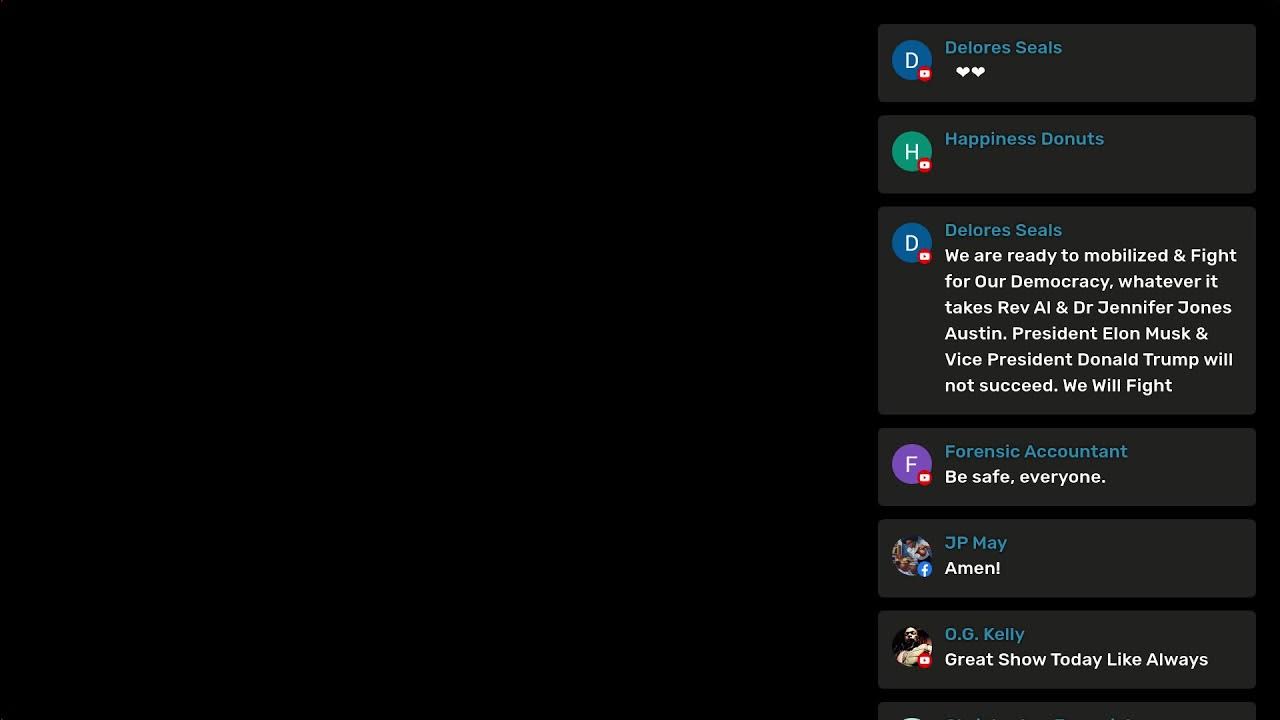Click the purple Forensic Accountant avatar
This screenshot has width=1280, height=720.
point(911,464)
